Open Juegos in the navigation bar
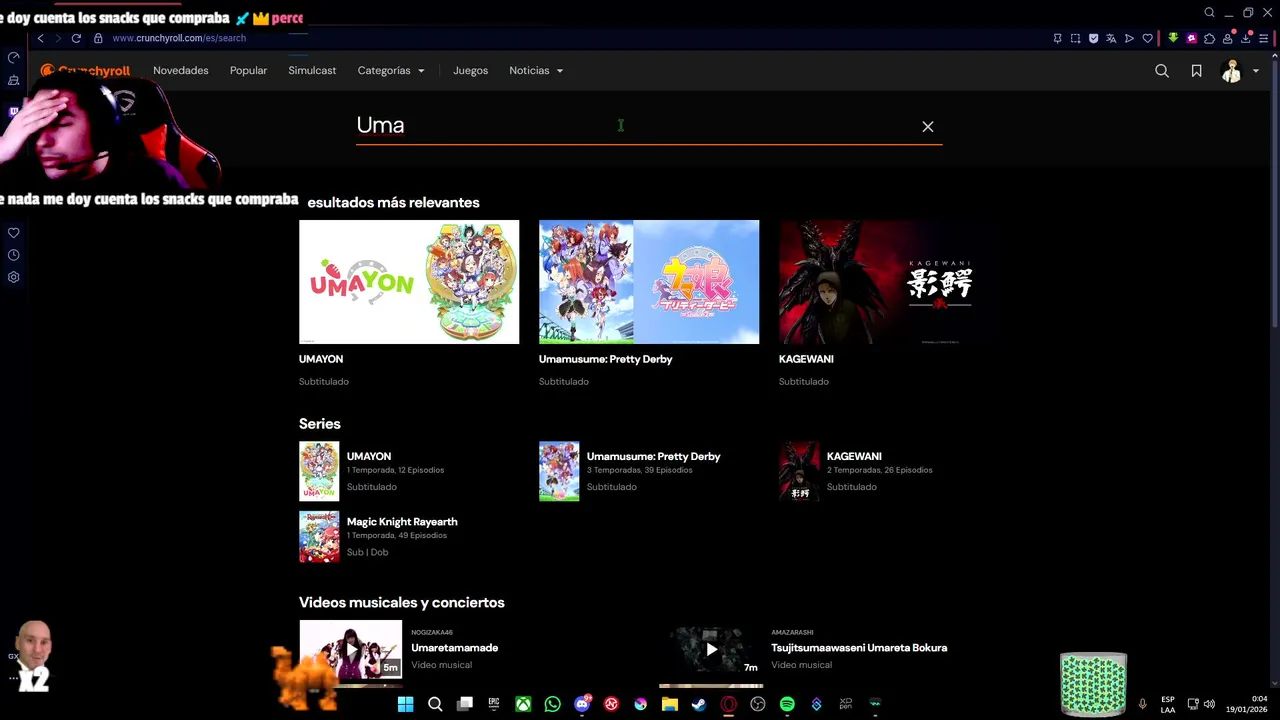Screen dimensions: 1280x720 click(x=470, y=71)
